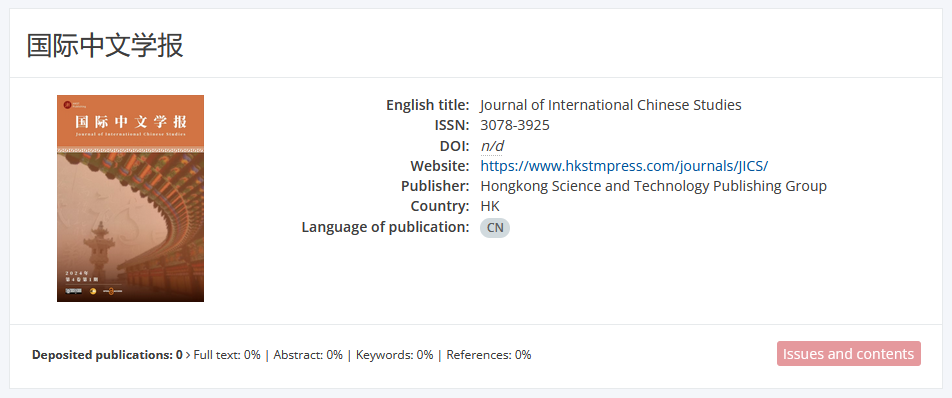Click the publisher name Hongkong Science and Technology
The height and width of the screenshot is (398, 952).
(653, 186)
